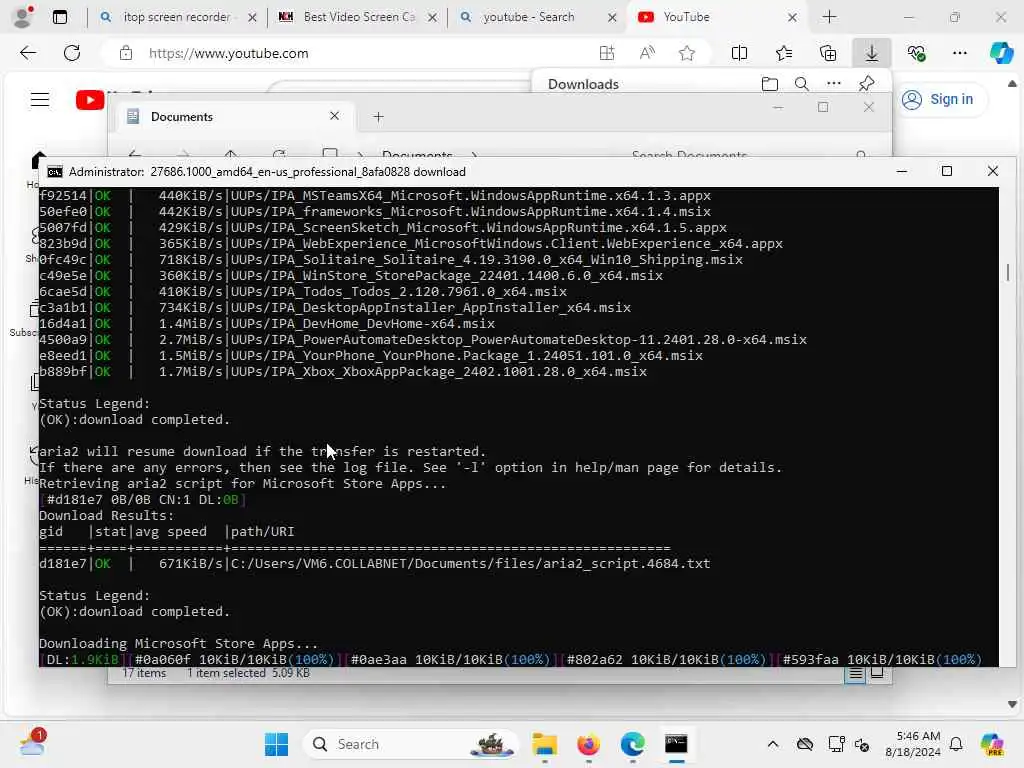1024x768 pixels.
Task: Click the Edge profile avatar icon
Action: click(22, 17)
